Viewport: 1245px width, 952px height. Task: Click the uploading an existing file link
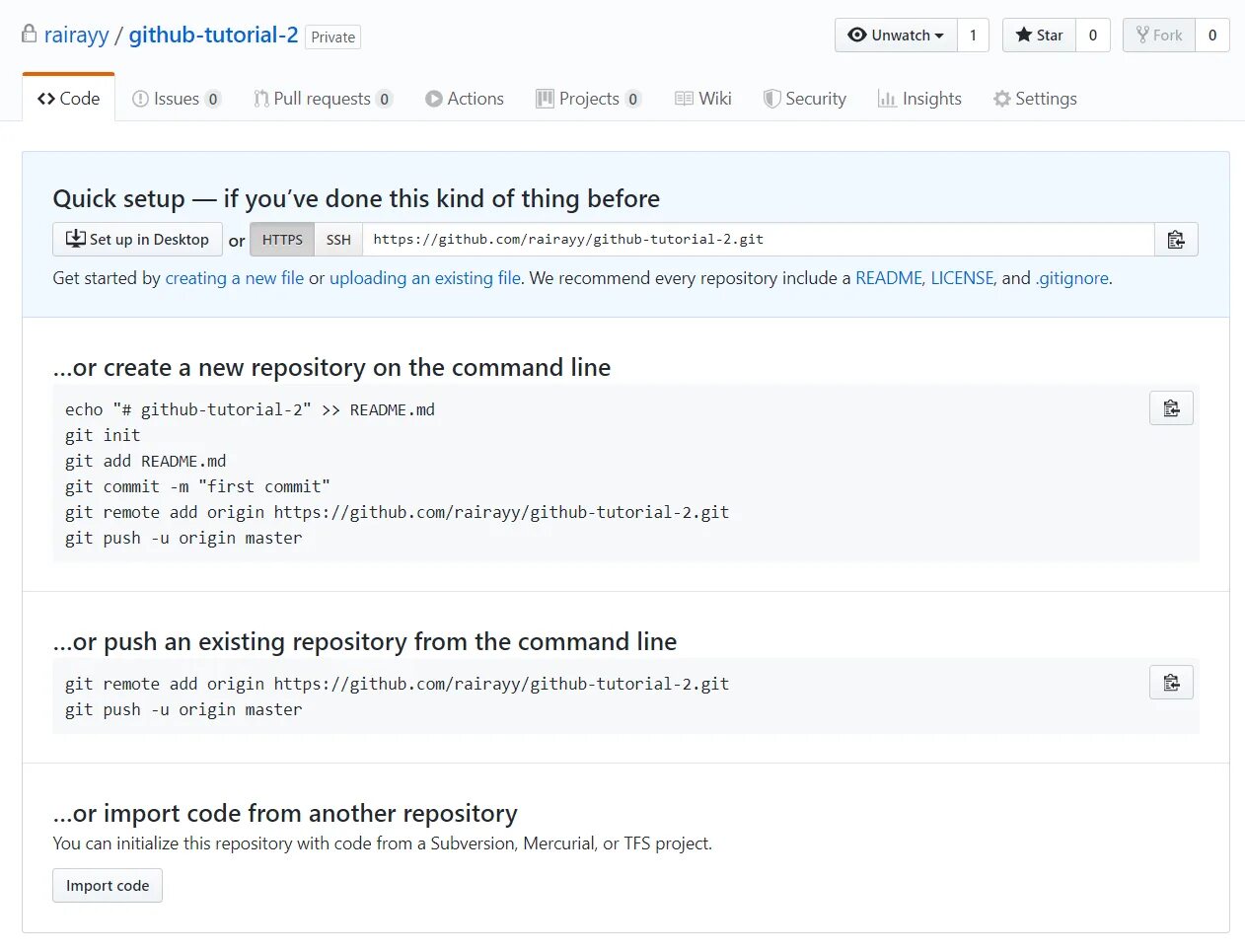[424, 278]
